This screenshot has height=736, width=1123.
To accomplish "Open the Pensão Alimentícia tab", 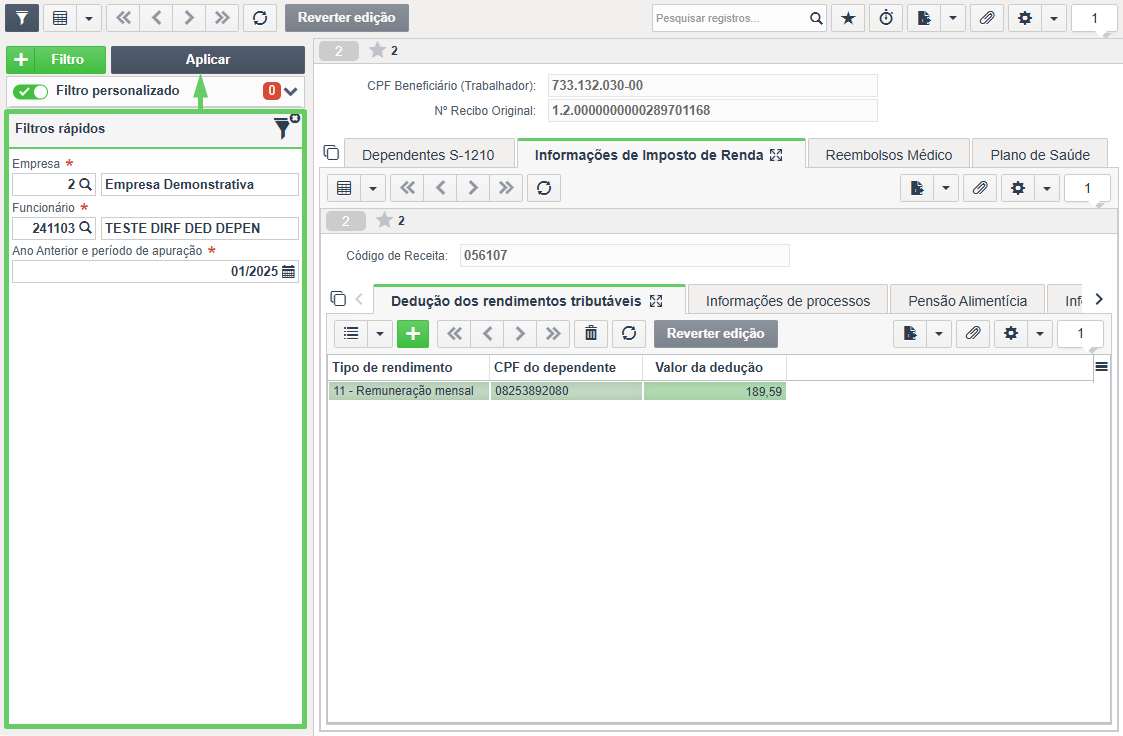I will (968, 301).
